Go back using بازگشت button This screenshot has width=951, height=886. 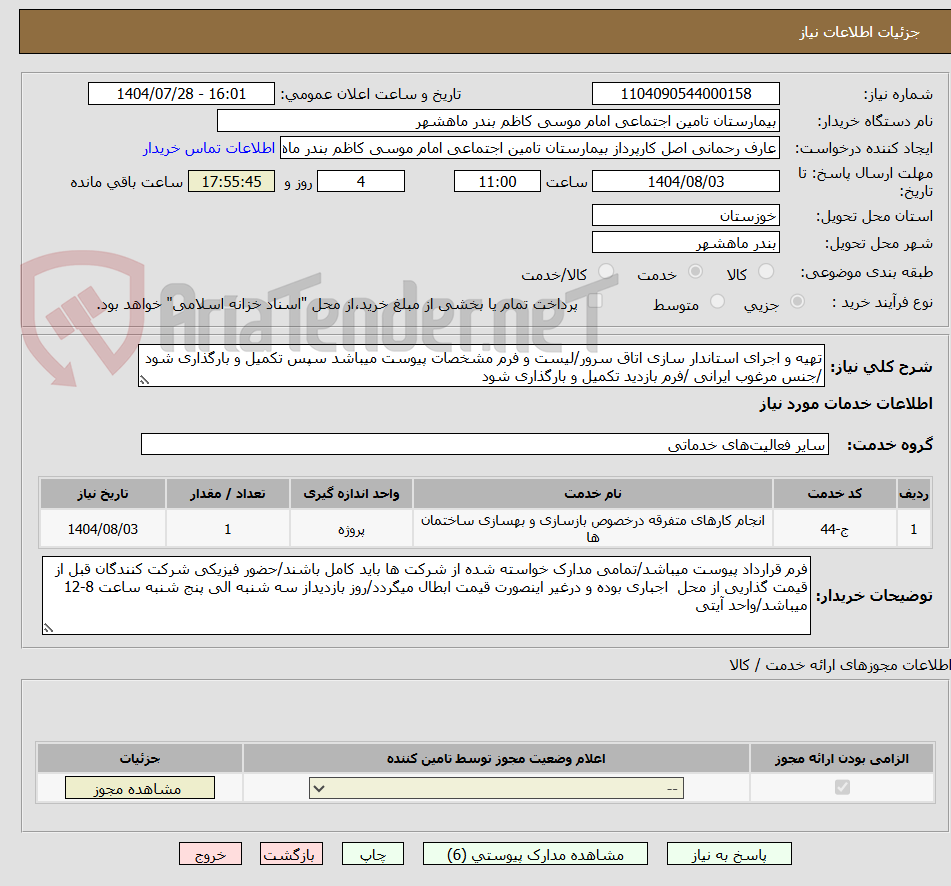pyautogui.click(x=291, y=853)
